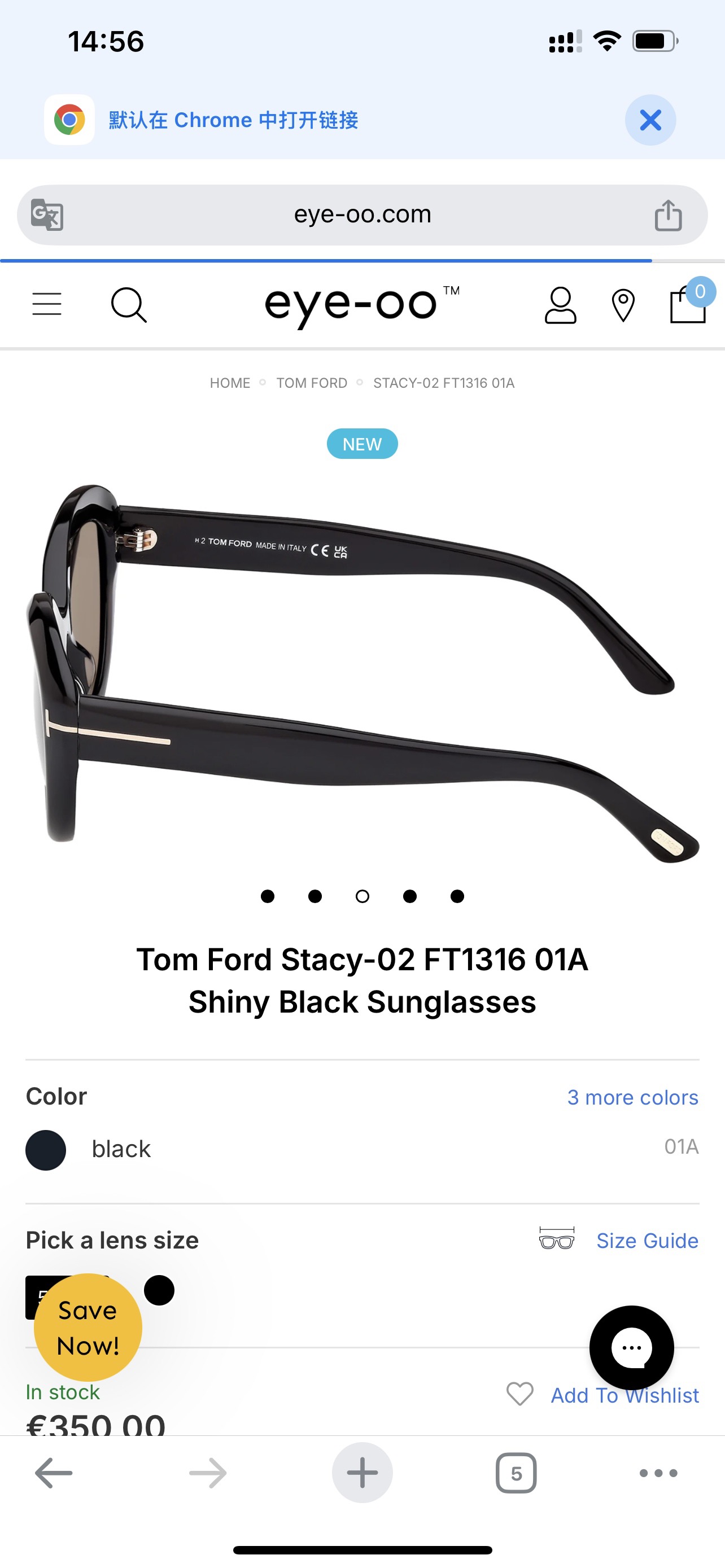Open the Size Guide link
The width and height of the screenshot is (725, 1568).
(x=647, y=1241)
